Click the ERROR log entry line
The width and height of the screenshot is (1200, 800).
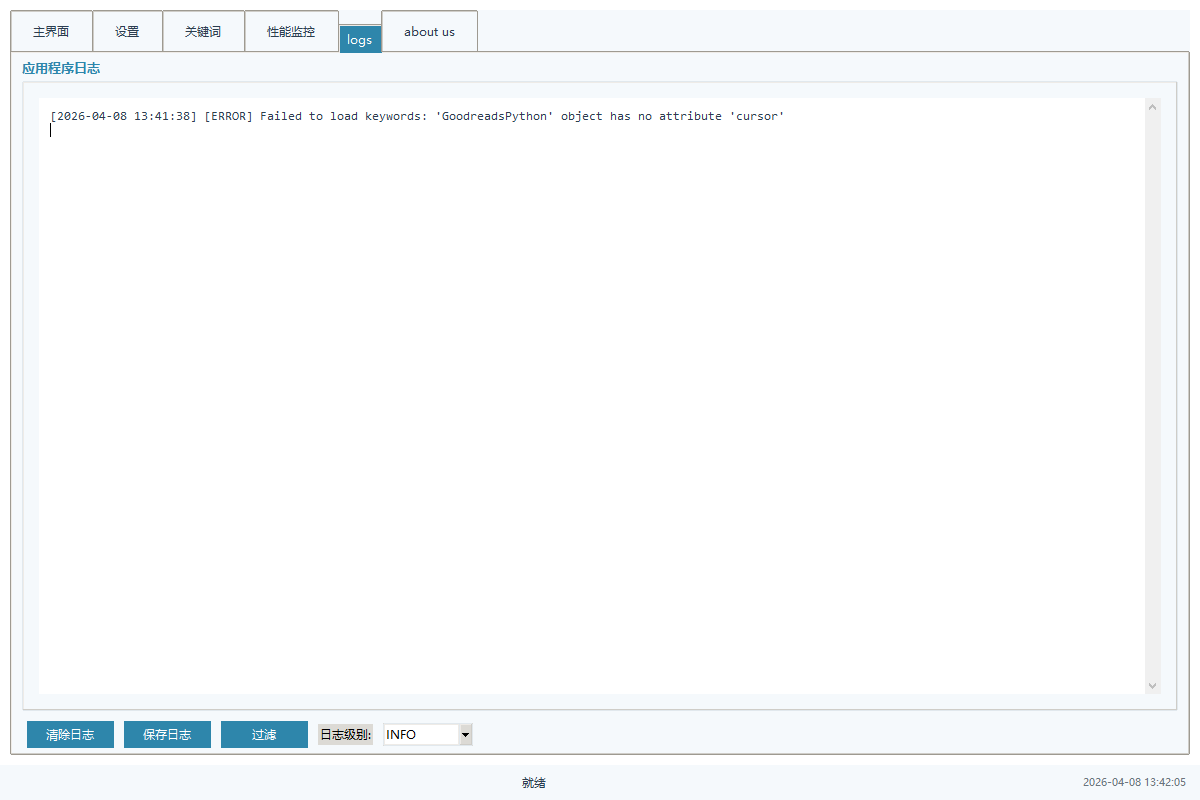[417, 116]
